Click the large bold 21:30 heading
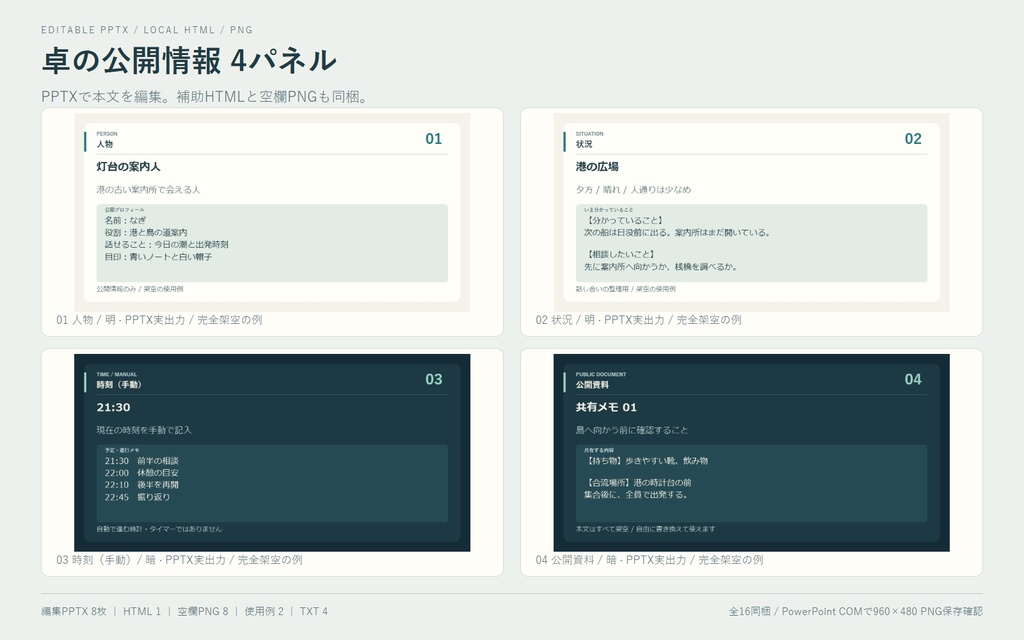1024x640 pixels. point(114,407)
